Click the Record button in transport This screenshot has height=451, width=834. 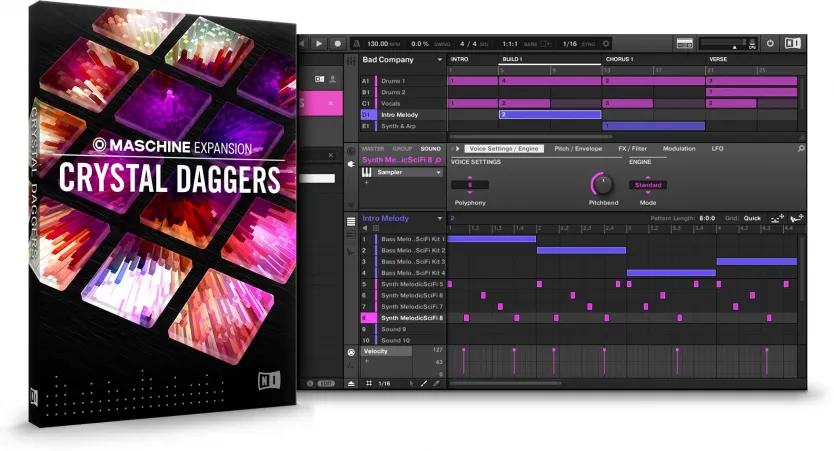337,44
